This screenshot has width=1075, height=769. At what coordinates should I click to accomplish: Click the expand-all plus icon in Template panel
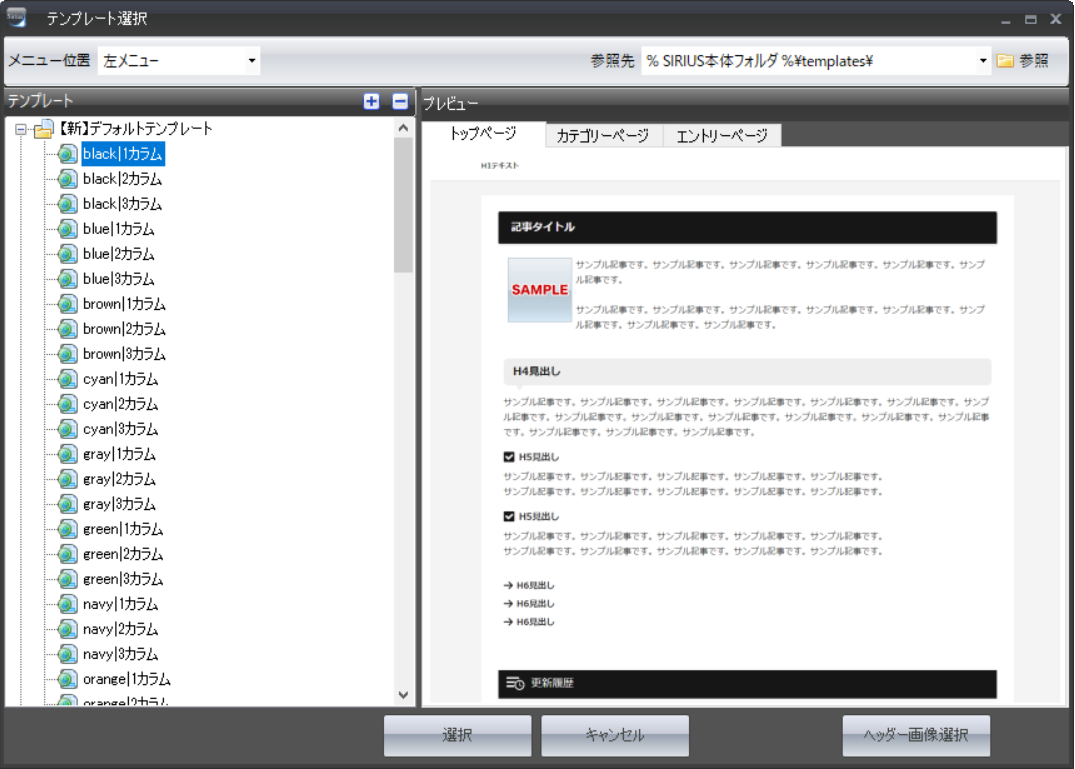(371, 101)
